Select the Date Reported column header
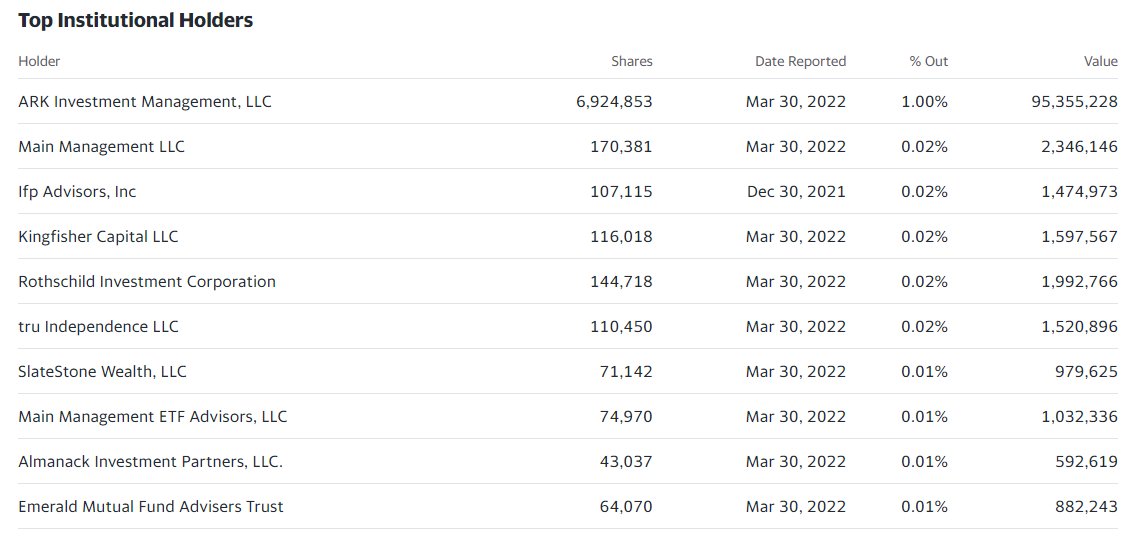 click(x=801, y=62)
